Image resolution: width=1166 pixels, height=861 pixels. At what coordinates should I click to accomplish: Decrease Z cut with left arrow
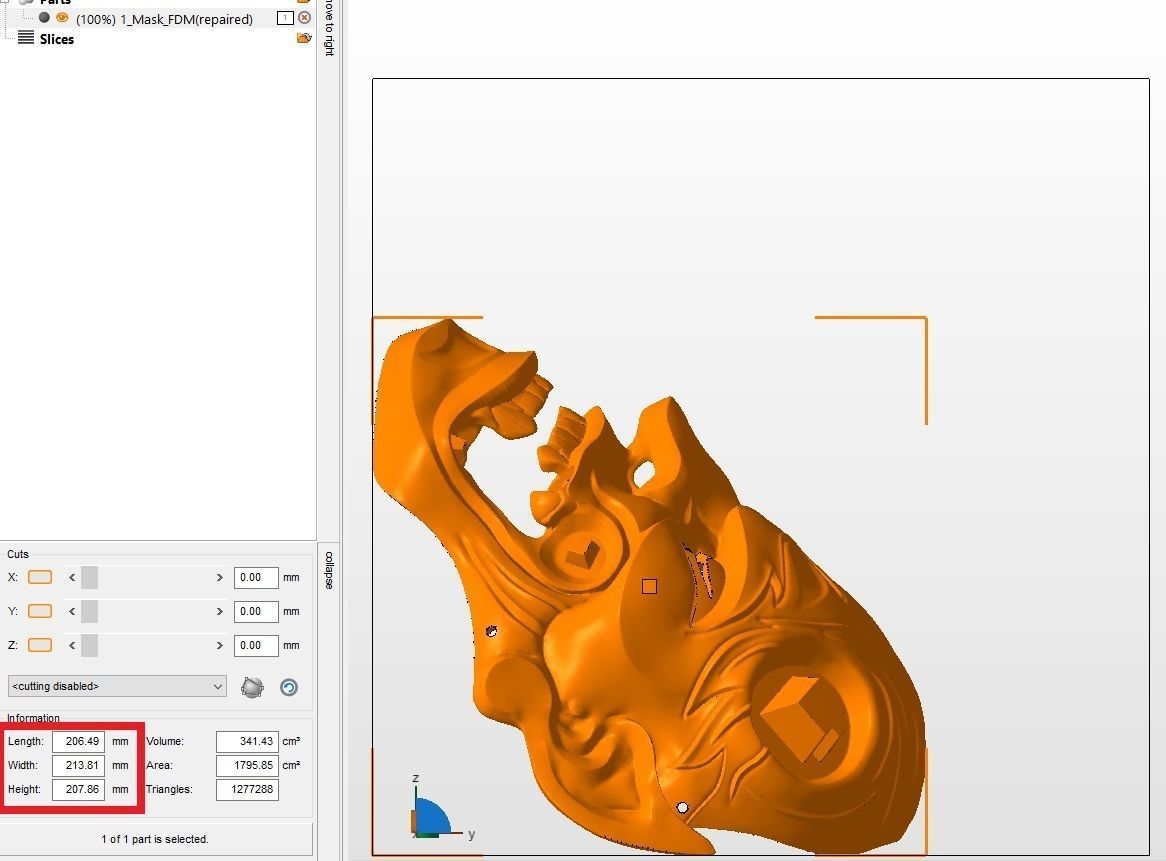point(71,645)
